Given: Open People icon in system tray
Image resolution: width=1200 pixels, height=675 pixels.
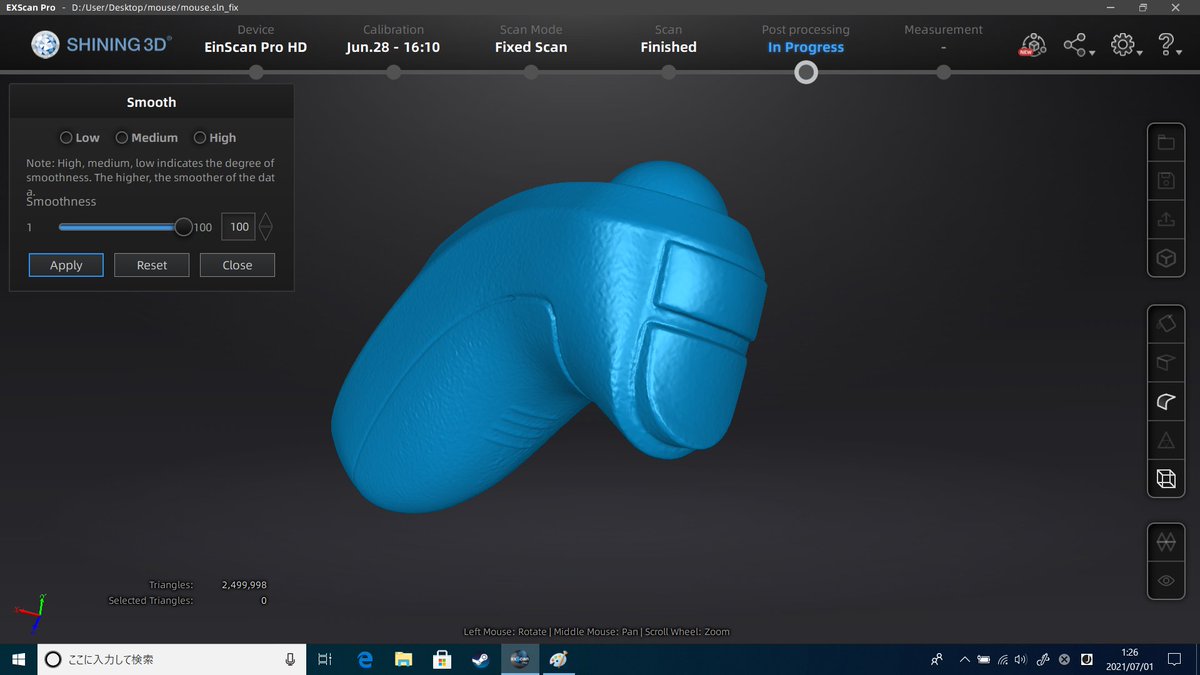Looking at the screenshot, I should (937, 659).
